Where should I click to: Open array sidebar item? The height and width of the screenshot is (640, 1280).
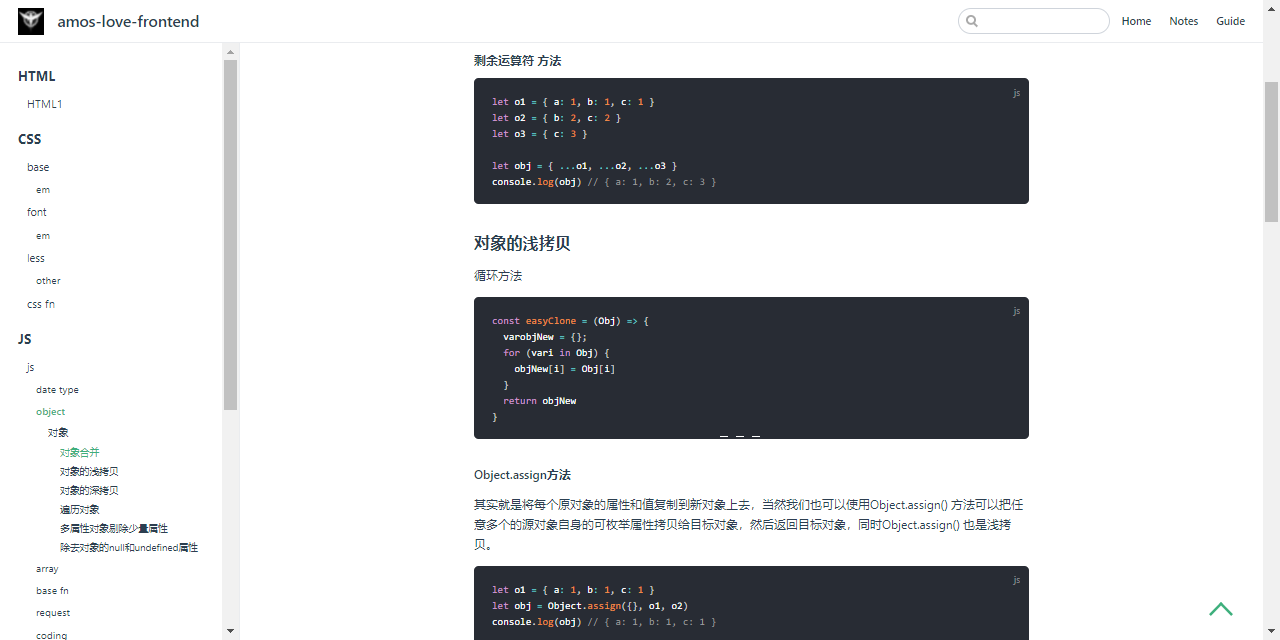pyautogui.click(x=47, y=569)
